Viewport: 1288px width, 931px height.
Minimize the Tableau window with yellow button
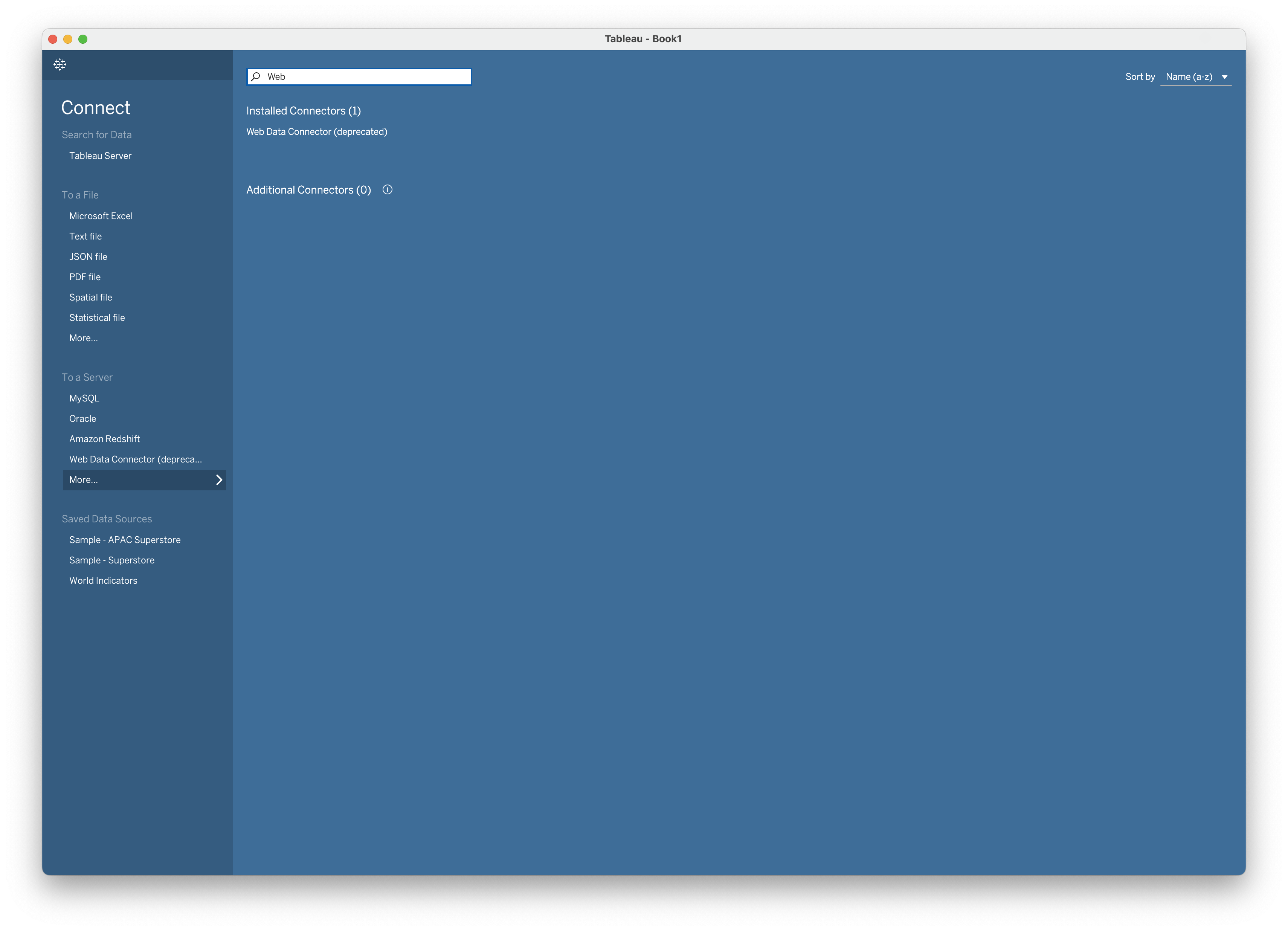coord(67,39)
